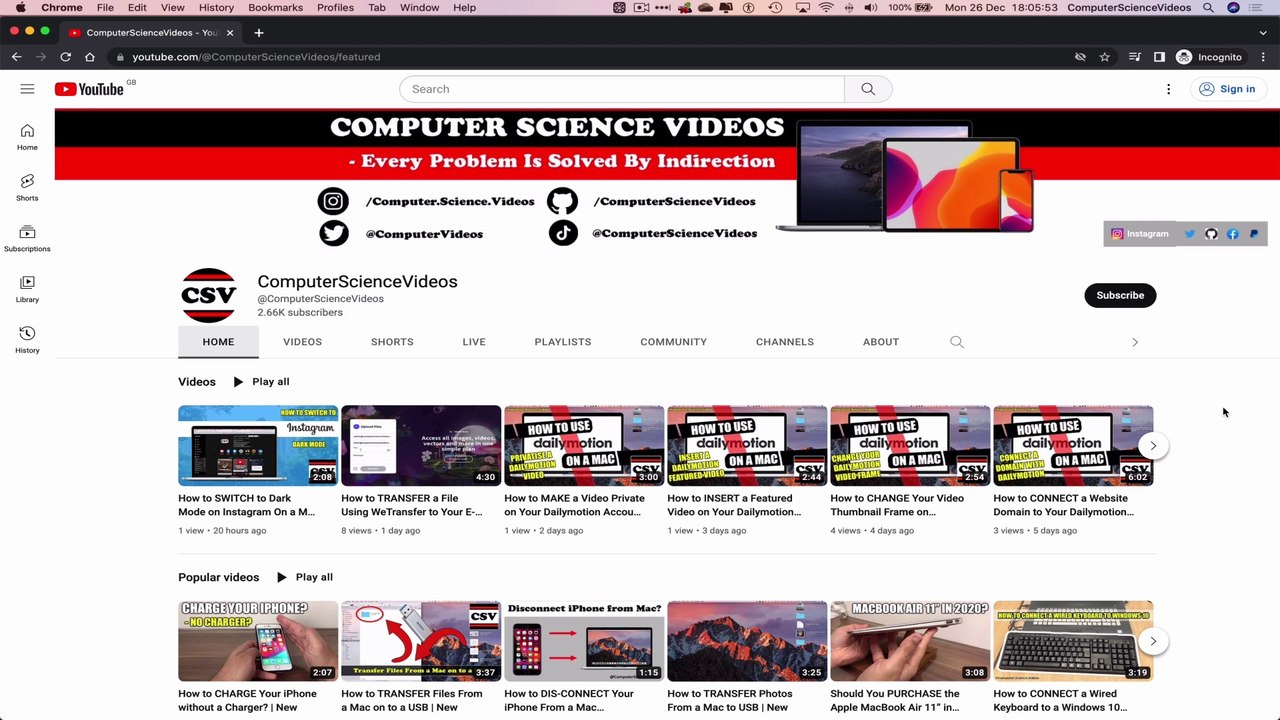The width and height of the screenshot is (1280, 720).
Task: Click the Sign in button
Action: coord(1228,89)
